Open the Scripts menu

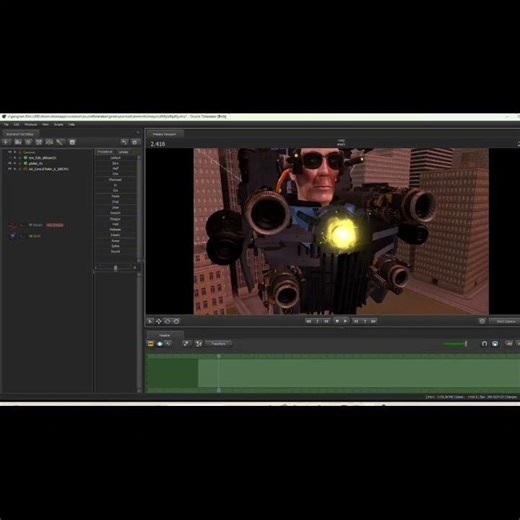(x=58, y=124)
